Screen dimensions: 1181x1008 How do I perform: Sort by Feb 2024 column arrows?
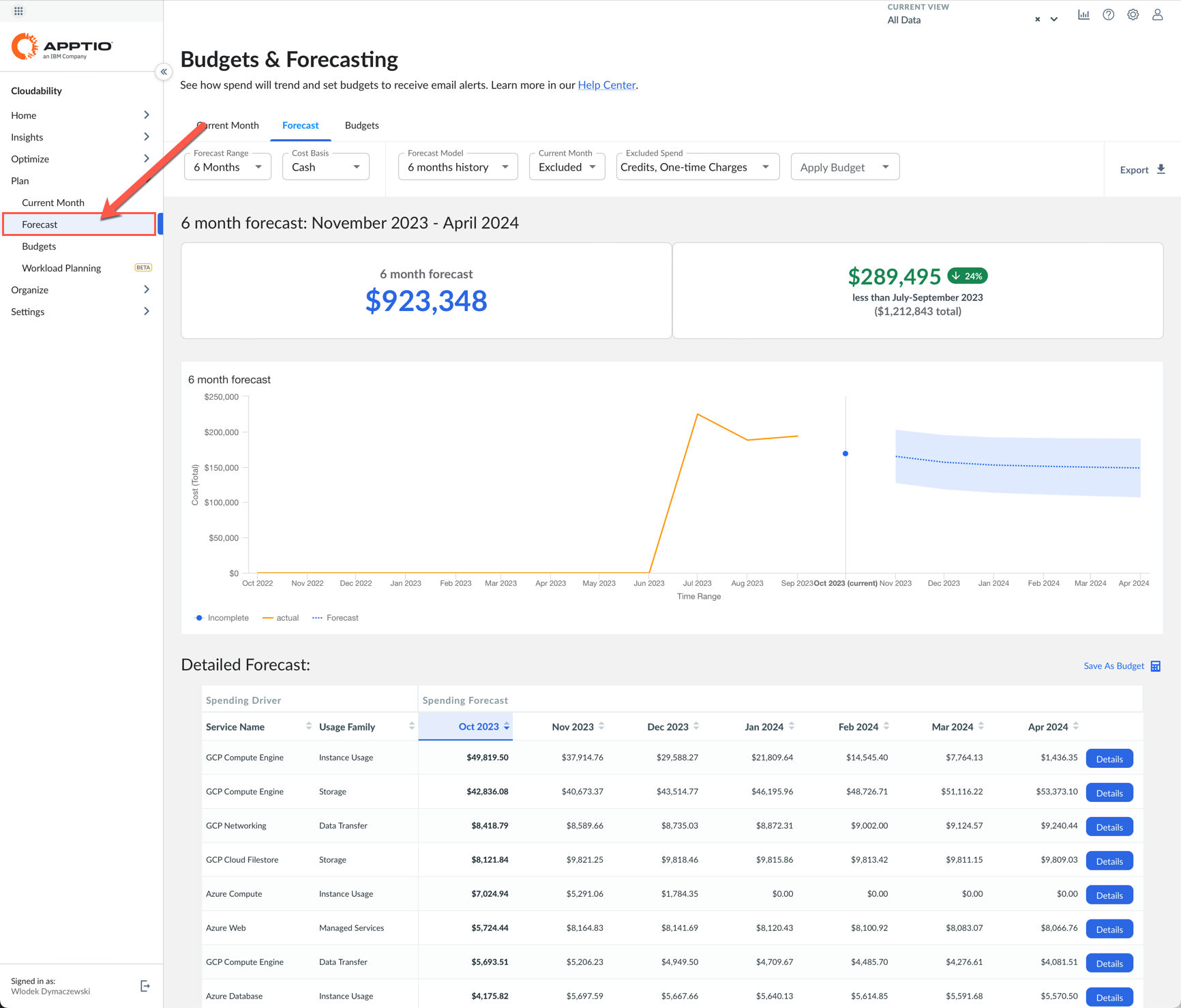click(886, 726)
